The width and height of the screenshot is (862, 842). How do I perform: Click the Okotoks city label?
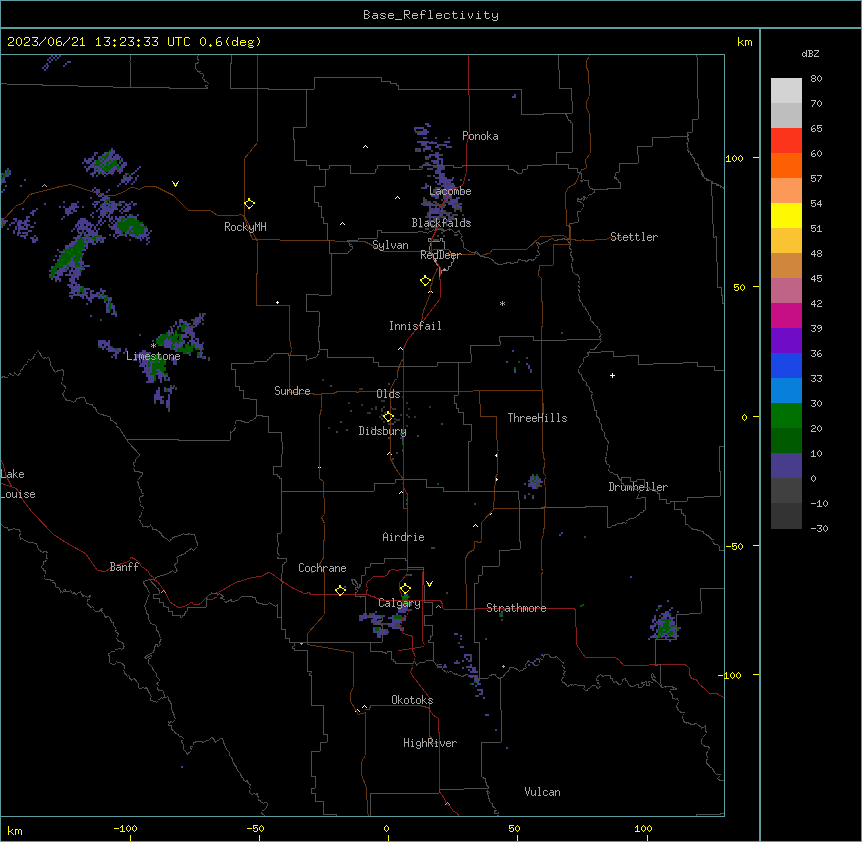(x=412, y=700)
